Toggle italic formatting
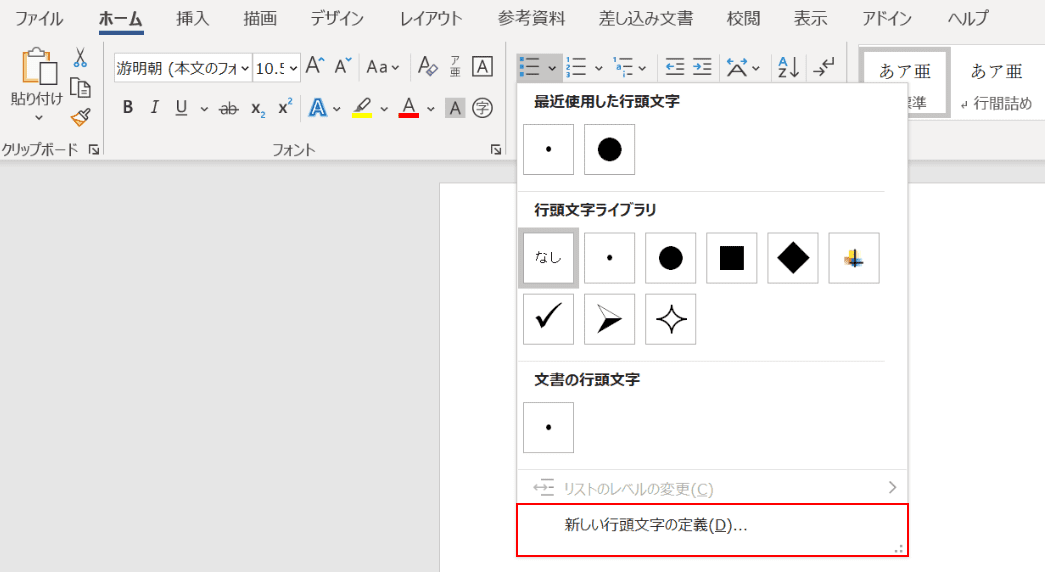Viewport: 1045px width, 572px height. [x=155, y=107]
